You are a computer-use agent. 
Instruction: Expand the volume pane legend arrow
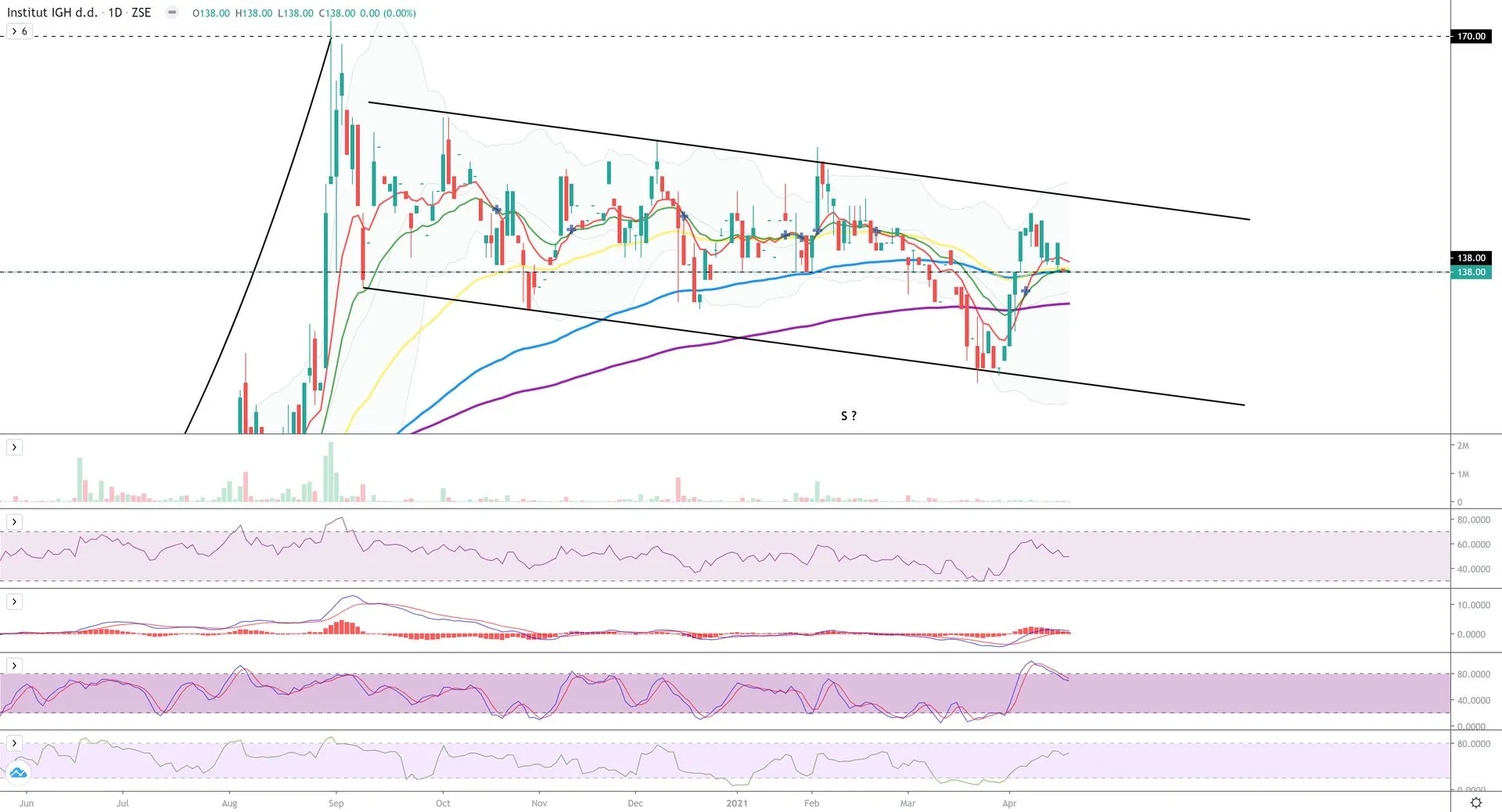click(x=14, y=447)
